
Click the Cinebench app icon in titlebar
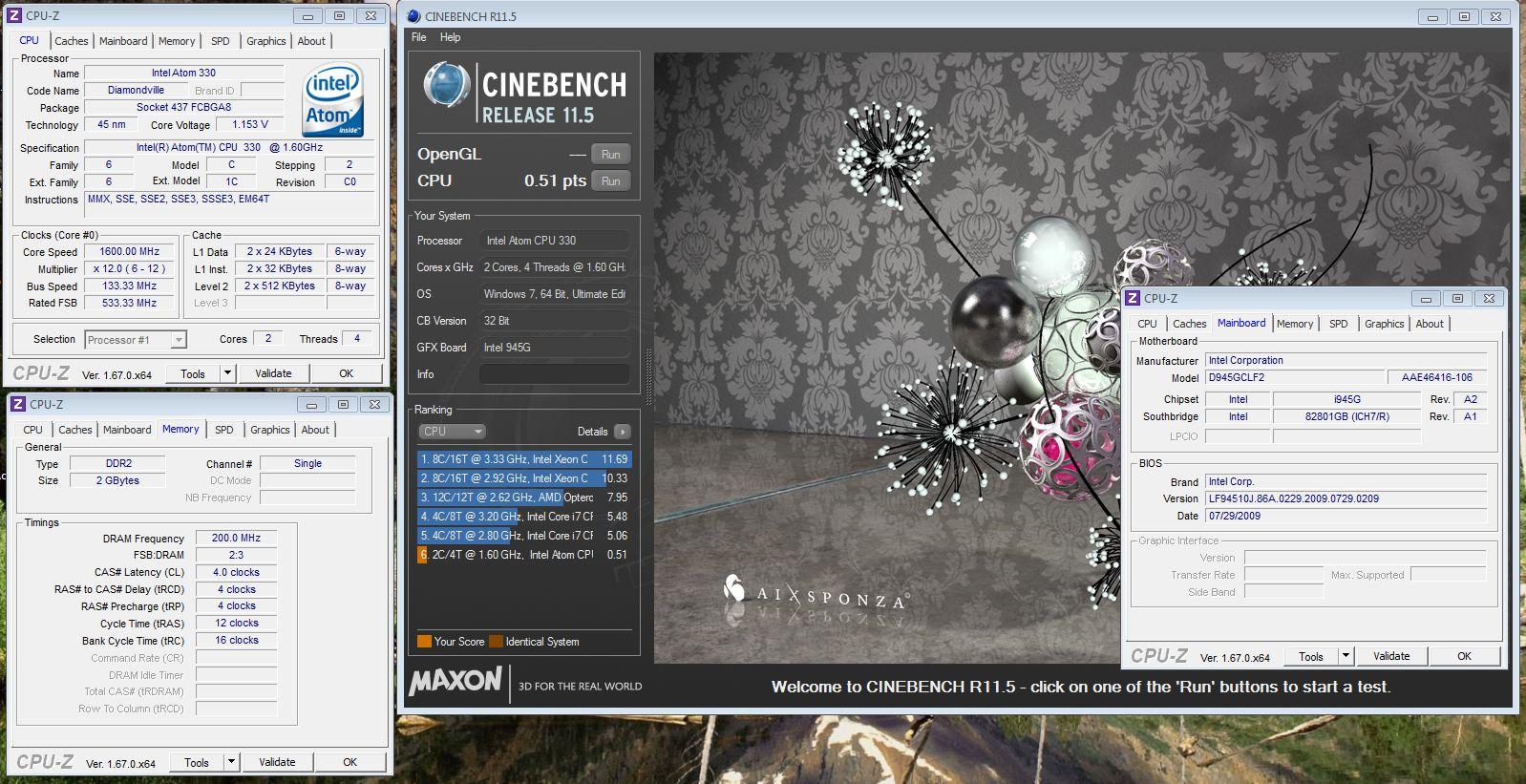(413, 16)
